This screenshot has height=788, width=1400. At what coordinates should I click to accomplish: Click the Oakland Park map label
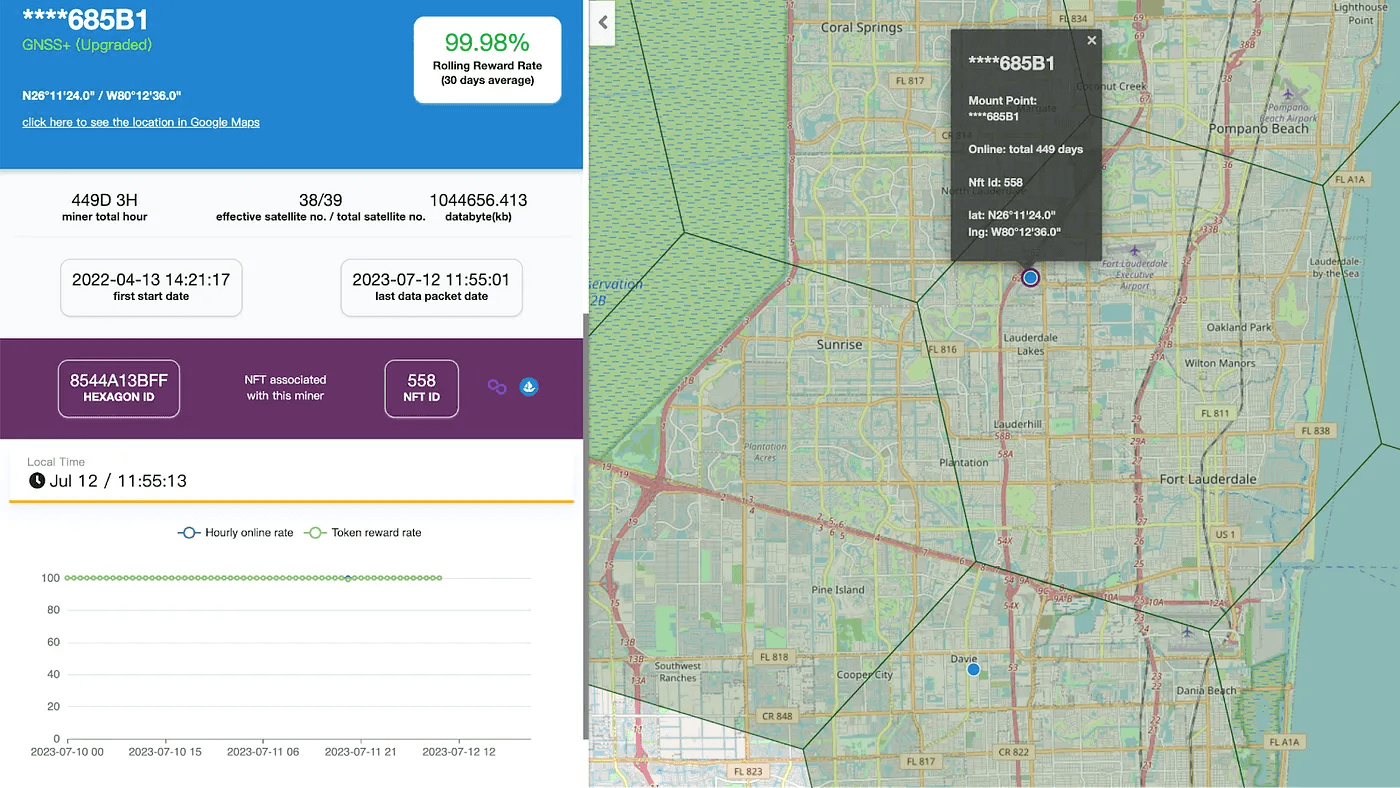click(x=1239, y=327)
